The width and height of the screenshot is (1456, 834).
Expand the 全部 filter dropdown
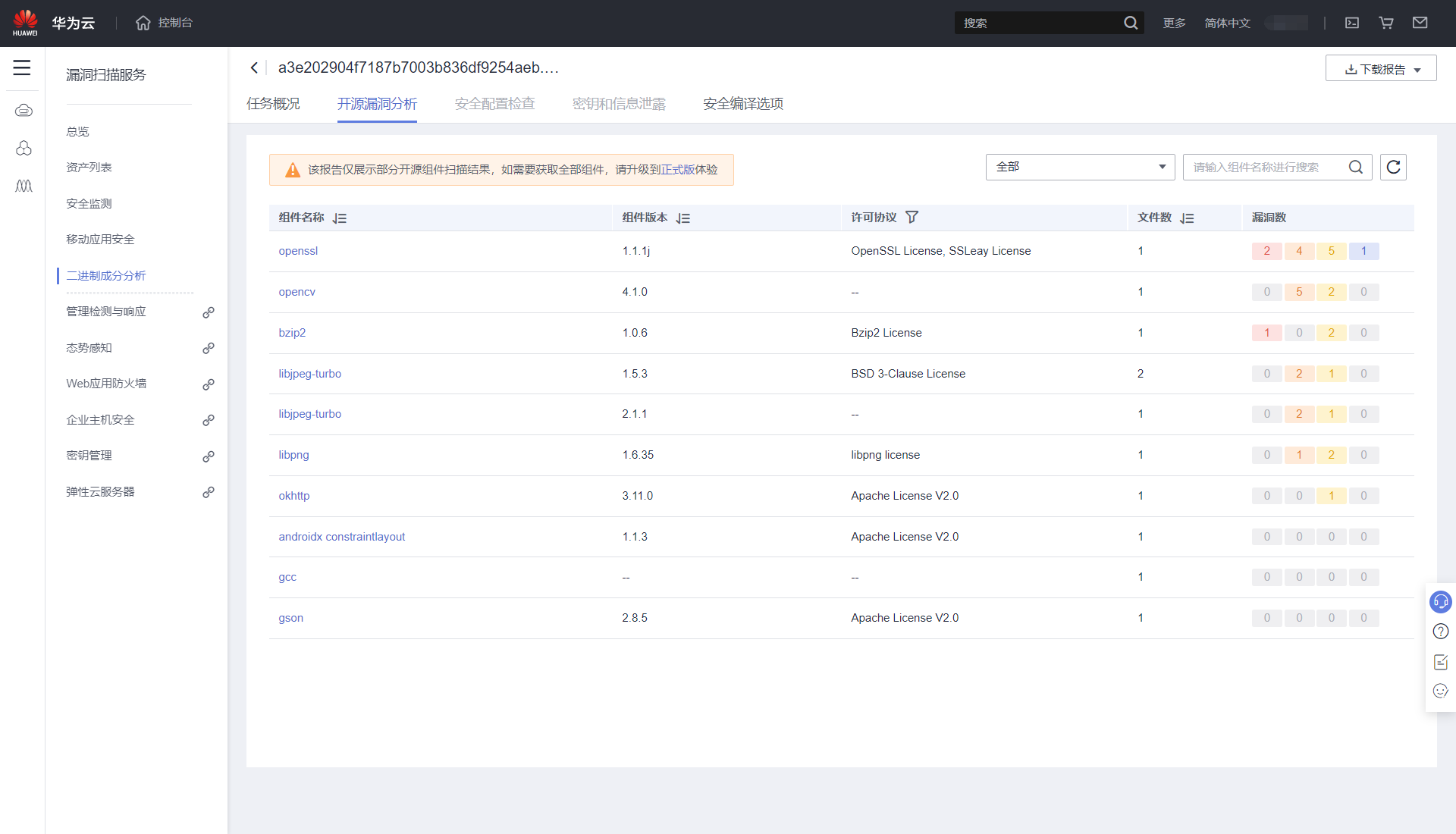point(1080,167)
